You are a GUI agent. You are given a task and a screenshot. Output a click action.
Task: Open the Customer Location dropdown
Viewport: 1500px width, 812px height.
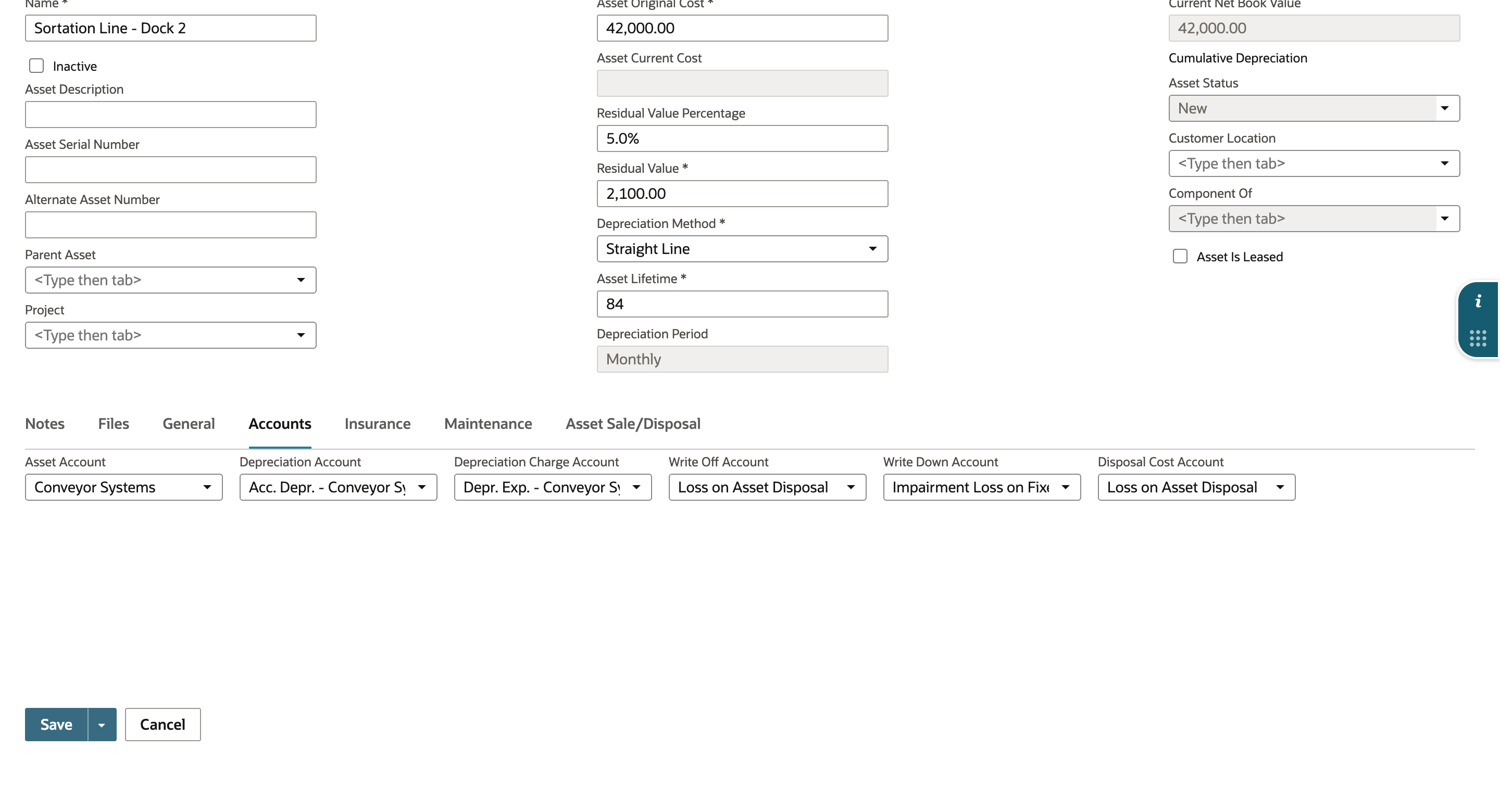tap(1444, 163)
